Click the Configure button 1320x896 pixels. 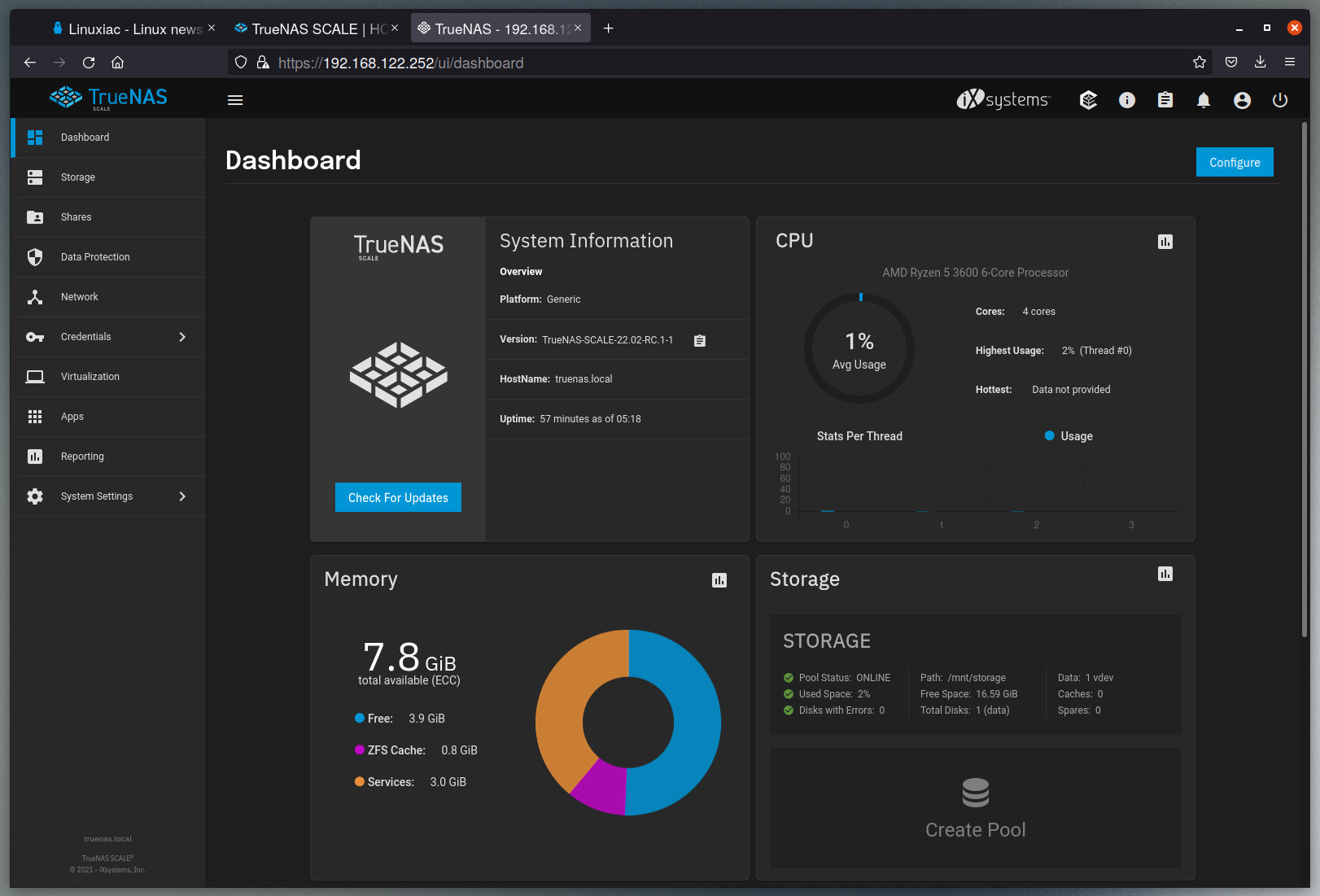[1234, 162]
